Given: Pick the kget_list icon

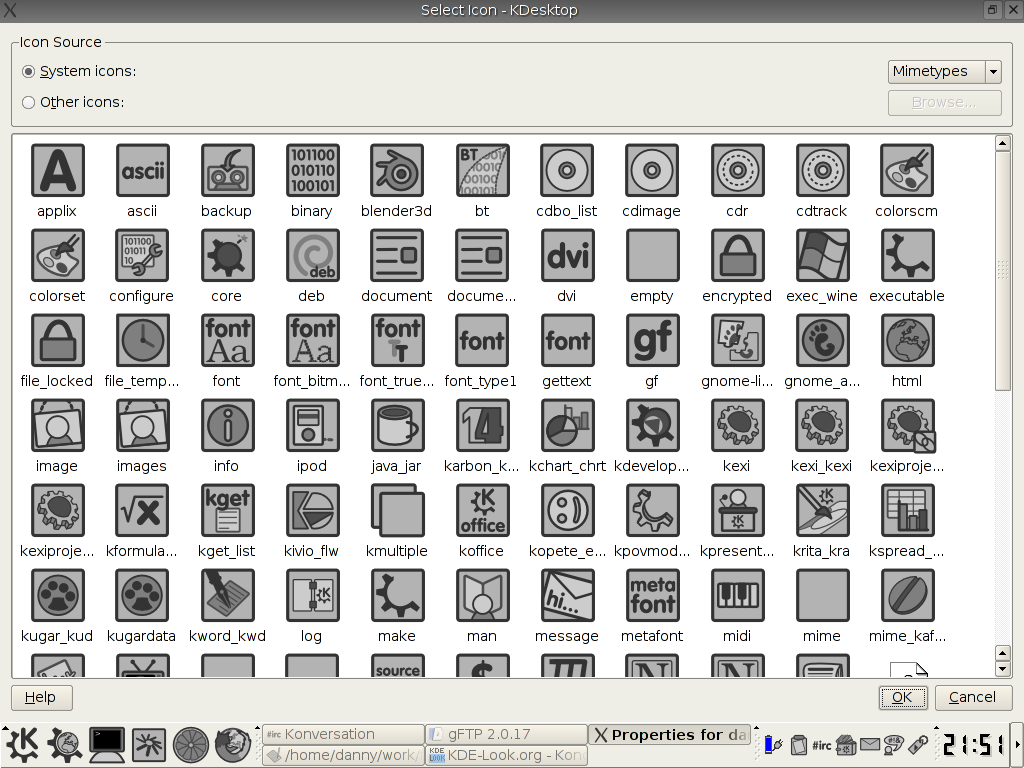Looking at the screenshot, I should click(x=227, y=510).
